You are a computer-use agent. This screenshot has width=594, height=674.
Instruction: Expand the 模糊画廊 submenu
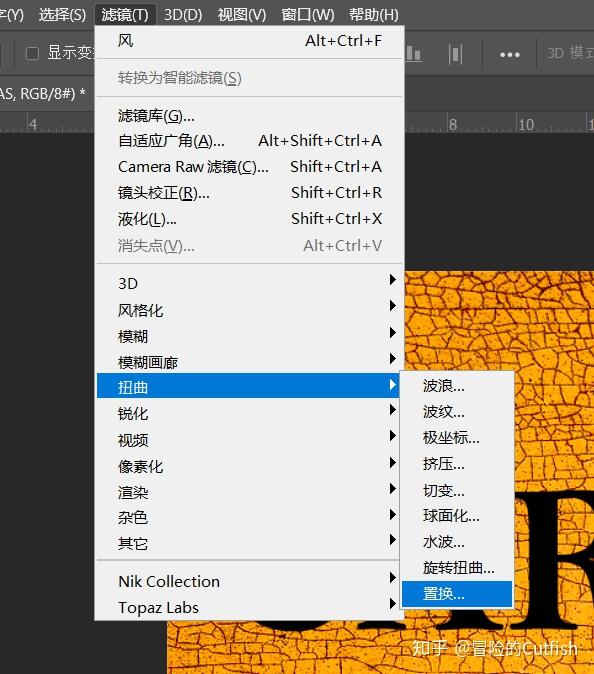[x=248, y=362]
